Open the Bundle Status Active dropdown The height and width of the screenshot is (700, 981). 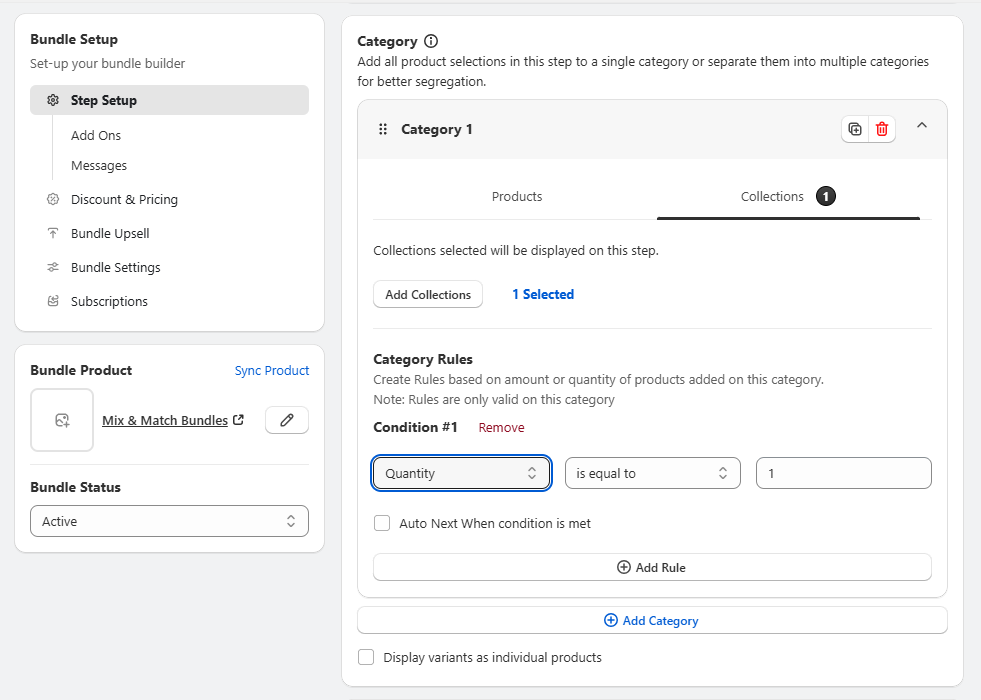[x=170, y=521]
